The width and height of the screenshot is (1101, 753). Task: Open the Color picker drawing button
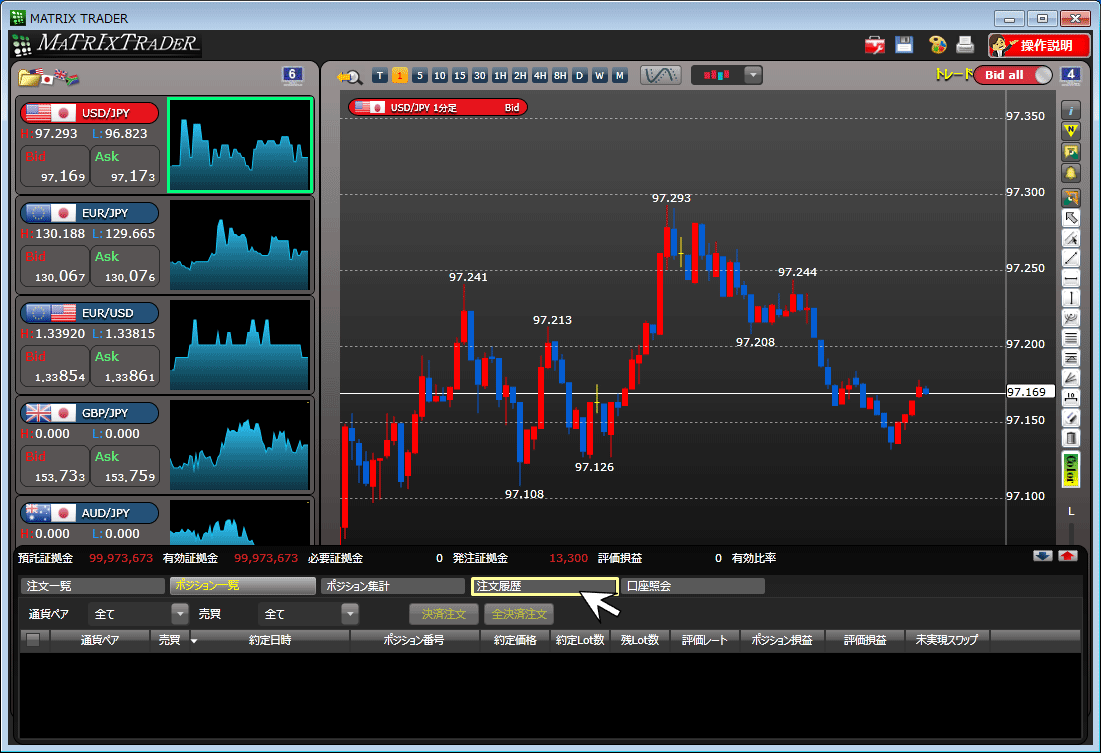(1070, 469)
